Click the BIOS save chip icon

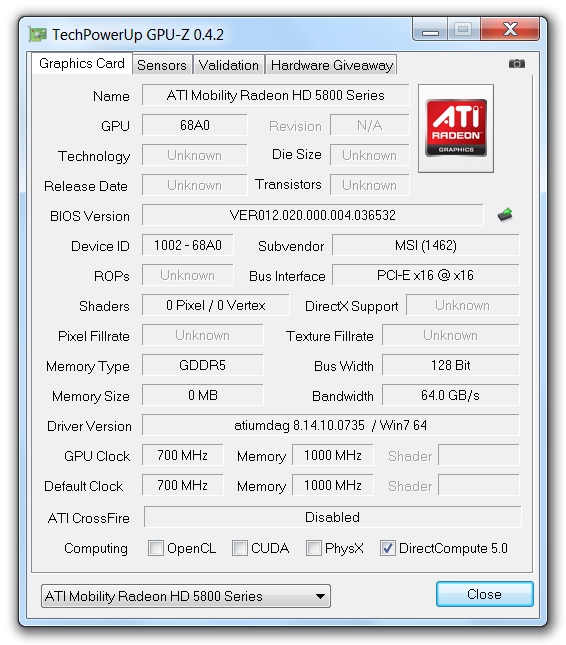(x=505, y=214)
